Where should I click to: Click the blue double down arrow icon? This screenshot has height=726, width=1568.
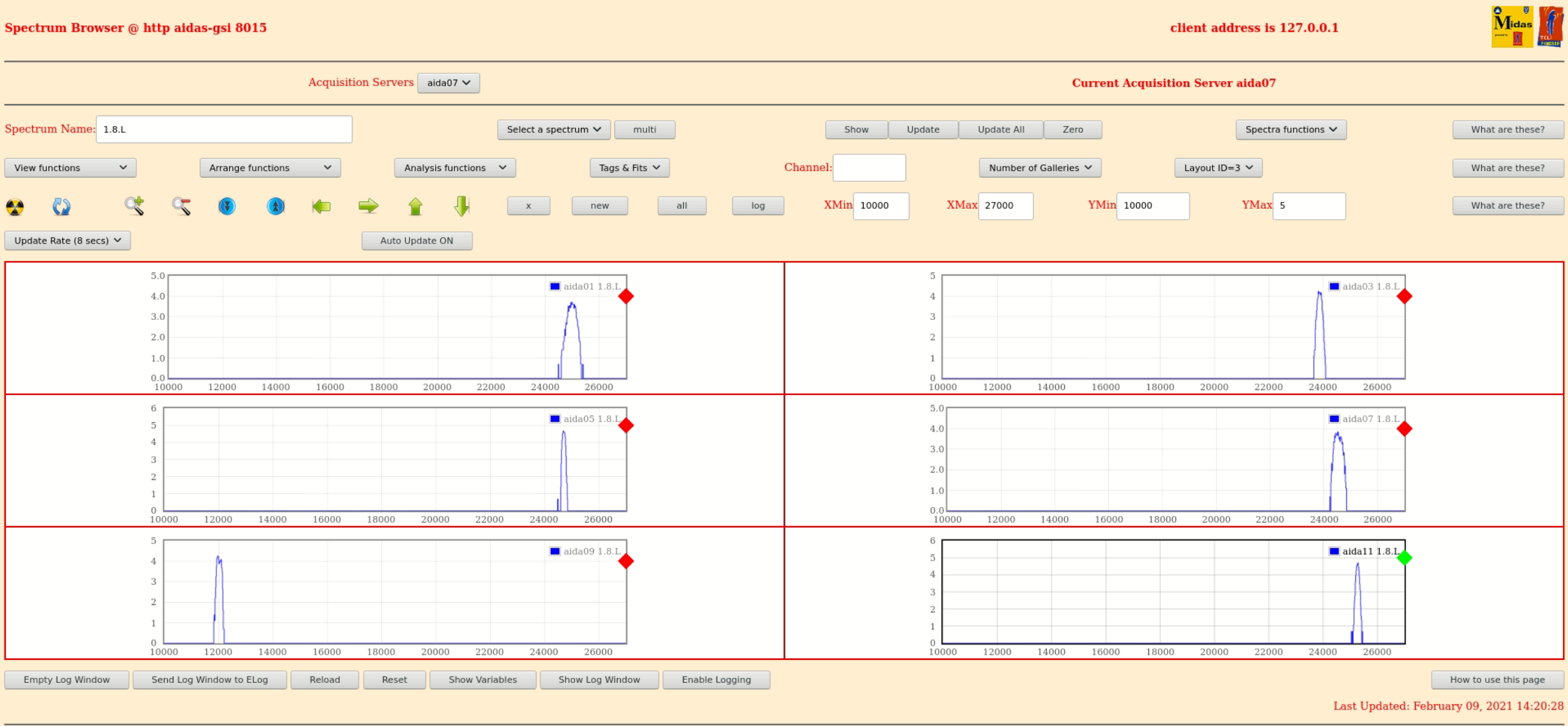[227, 206]
